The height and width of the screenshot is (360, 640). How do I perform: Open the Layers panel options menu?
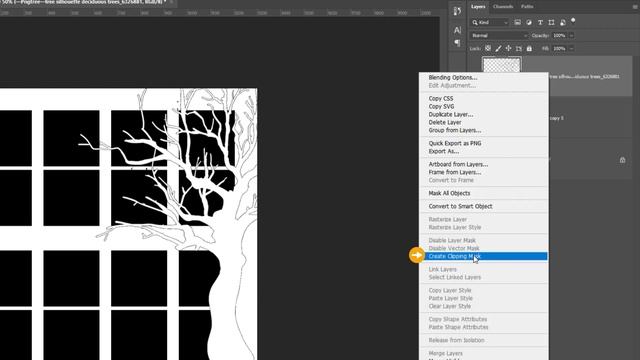coord(635,7)
